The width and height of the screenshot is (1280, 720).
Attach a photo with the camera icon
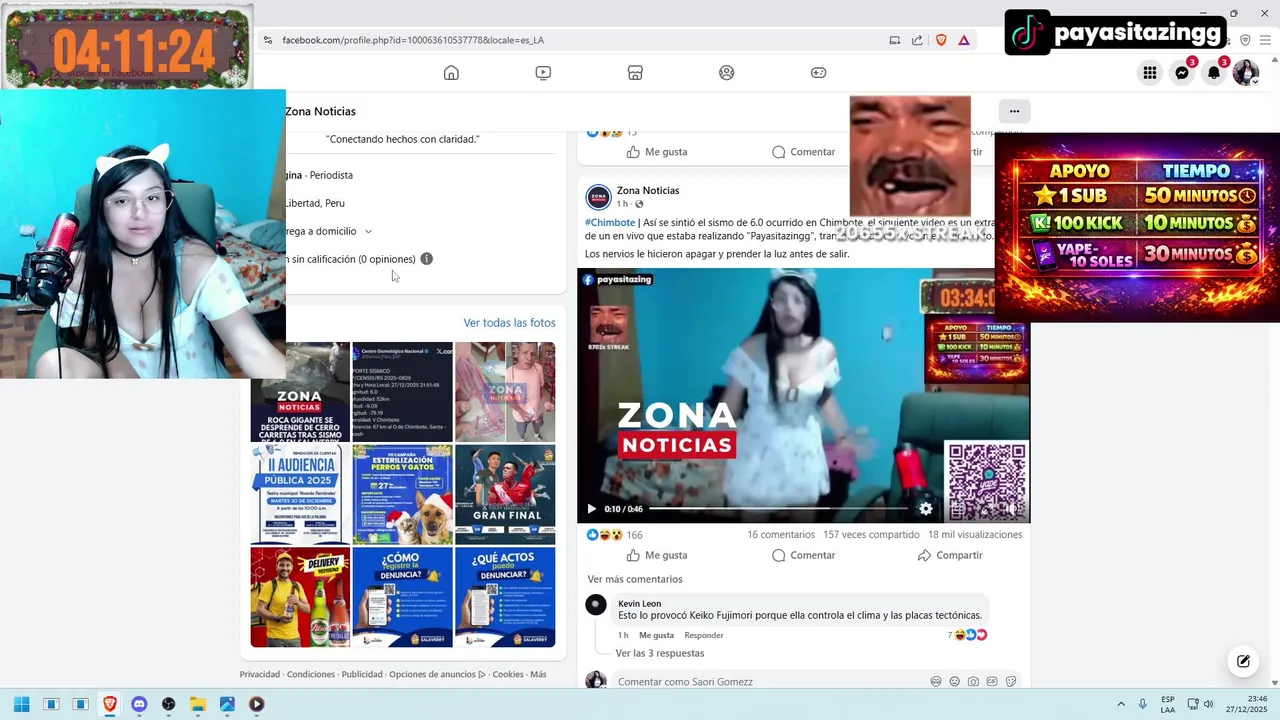tap(973, 682)
